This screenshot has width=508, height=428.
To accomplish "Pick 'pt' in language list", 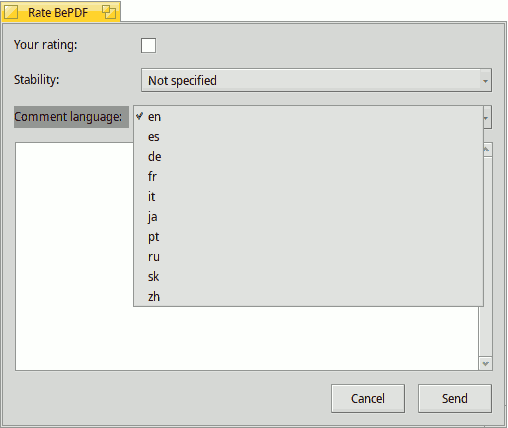I will pos(308,237).
